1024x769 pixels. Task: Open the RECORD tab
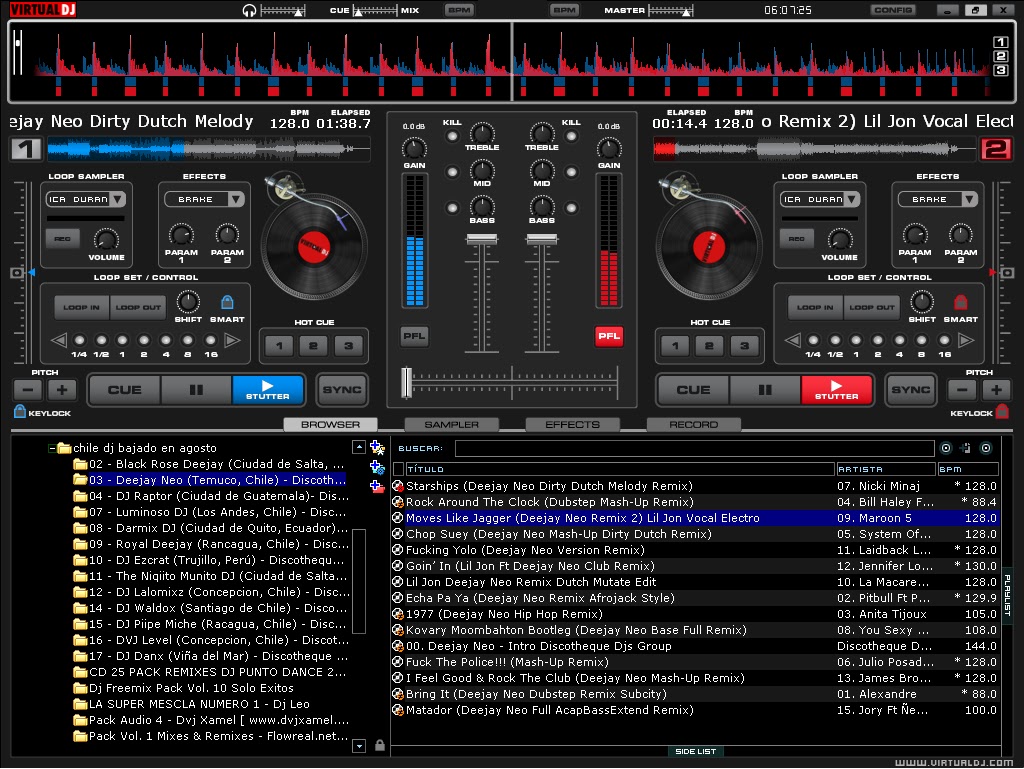[x=693, y=424]
